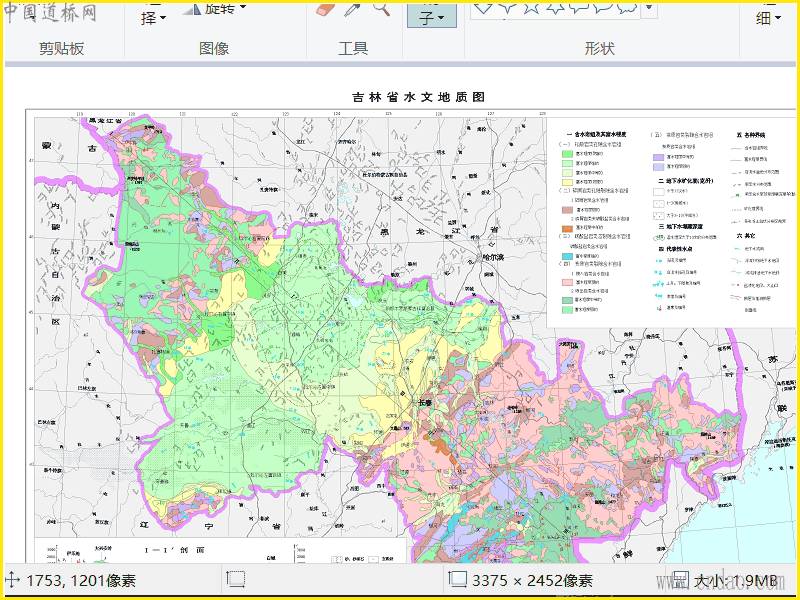Image resolution: width=800 pixels, height=600 pixels.
Task: Open the 选择 (Select) dropdown arrow
Action: click(x=163, y=18)
